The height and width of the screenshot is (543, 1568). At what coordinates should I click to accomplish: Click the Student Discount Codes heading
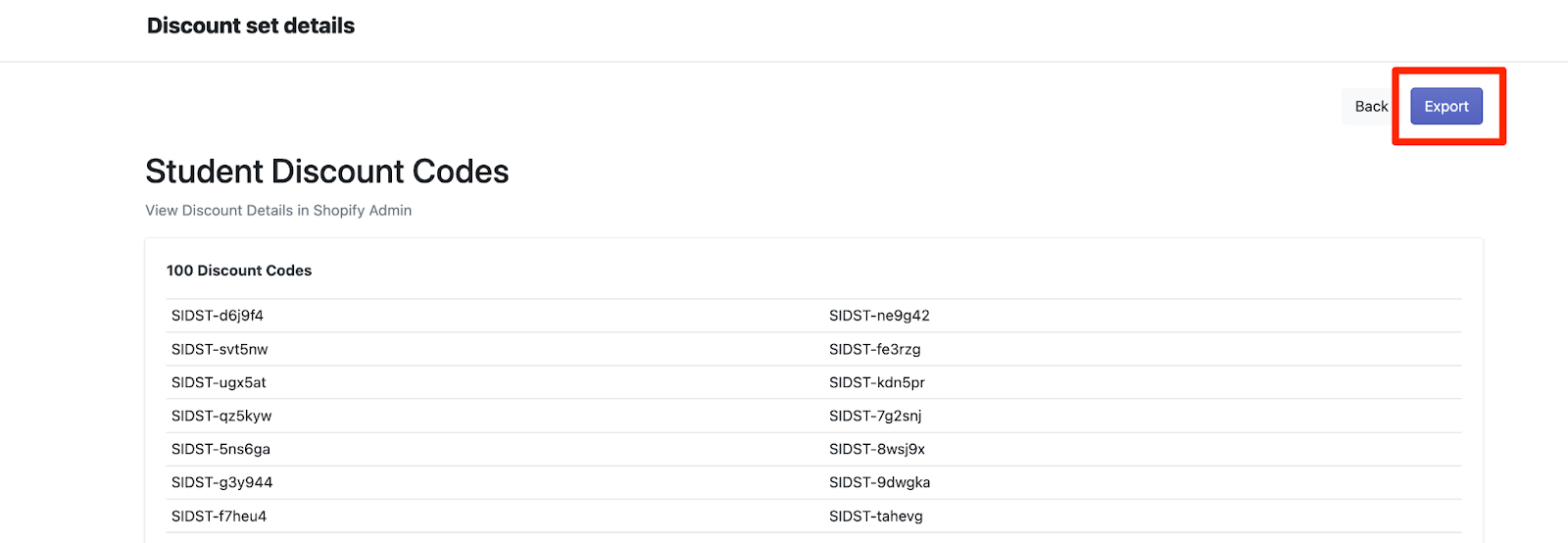(326, 172)
